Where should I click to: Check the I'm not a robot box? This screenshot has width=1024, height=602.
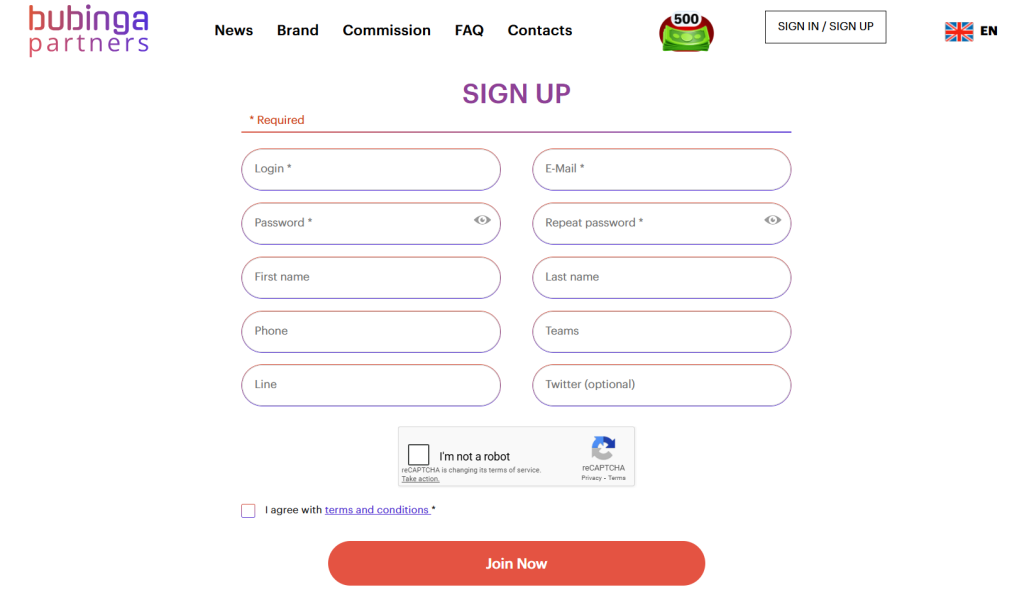419,454
